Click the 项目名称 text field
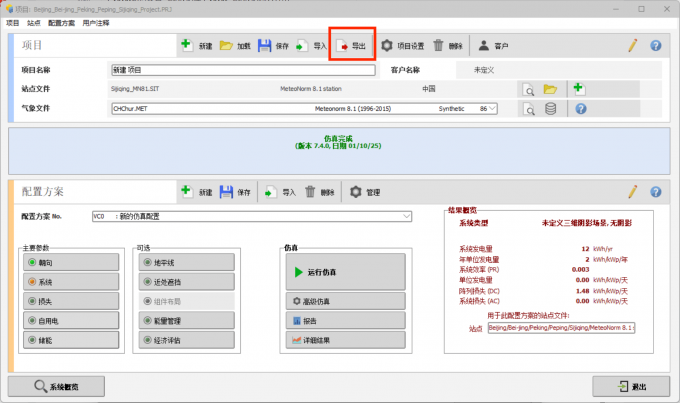The height and width of the screenshot is (403, 680). point(243,70)
